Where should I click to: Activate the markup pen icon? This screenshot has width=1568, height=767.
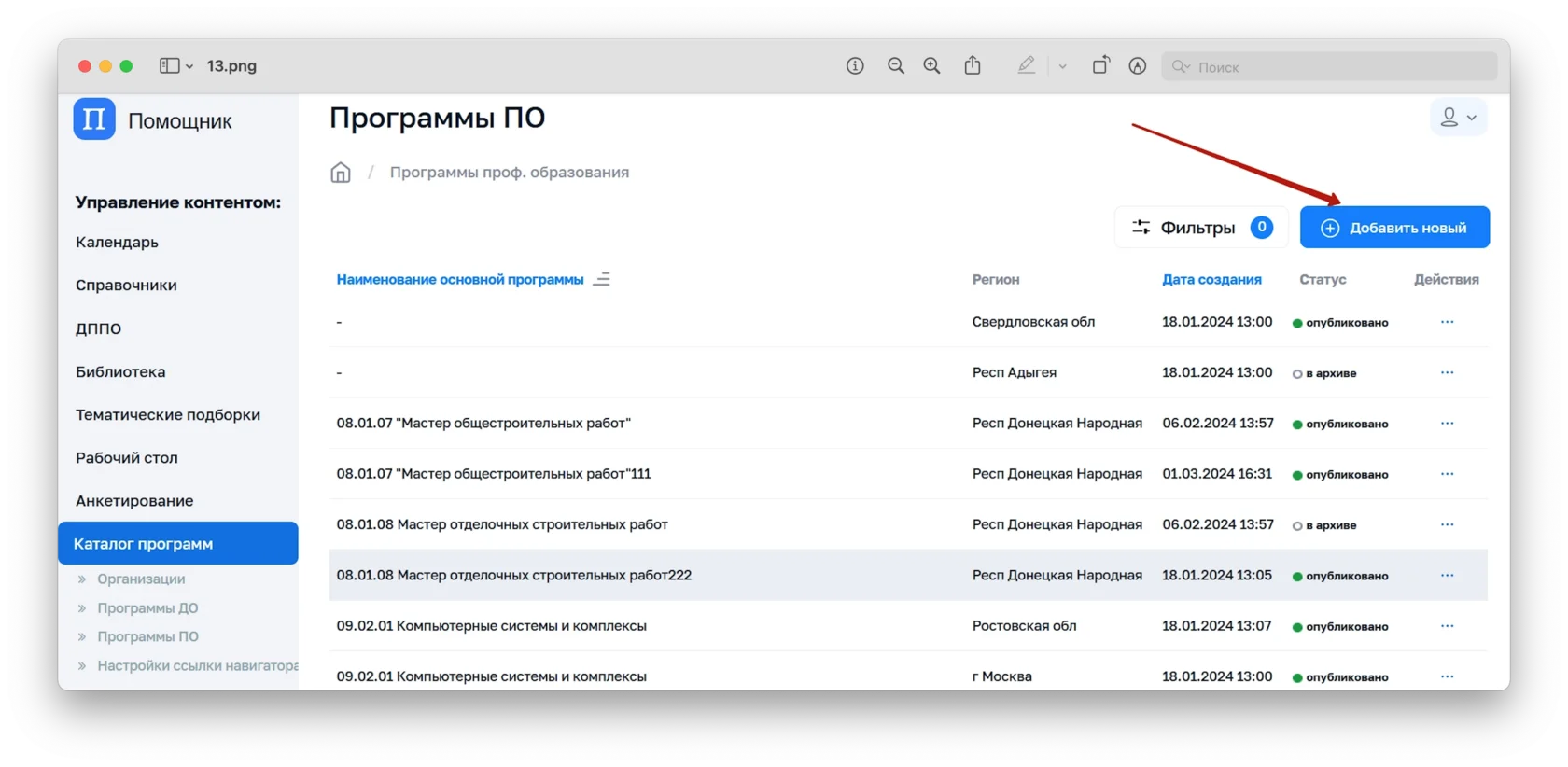1027,66
